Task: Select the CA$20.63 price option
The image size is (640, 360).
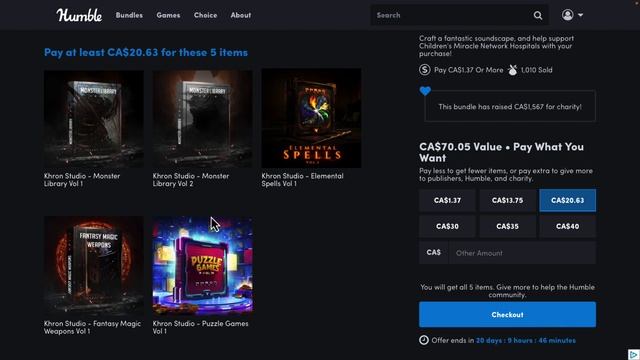Action: (567, 200)
